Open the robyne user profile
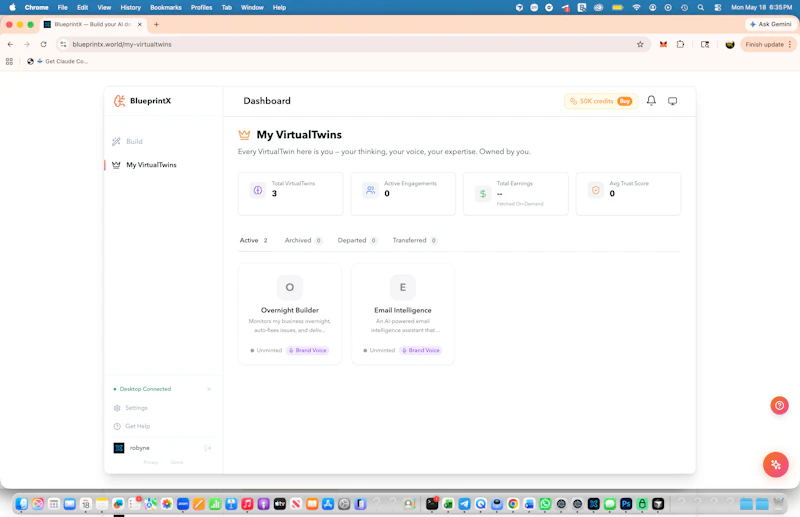Image resolution: width=800 pixels, height=517 pixels. [x=139, y=448]
